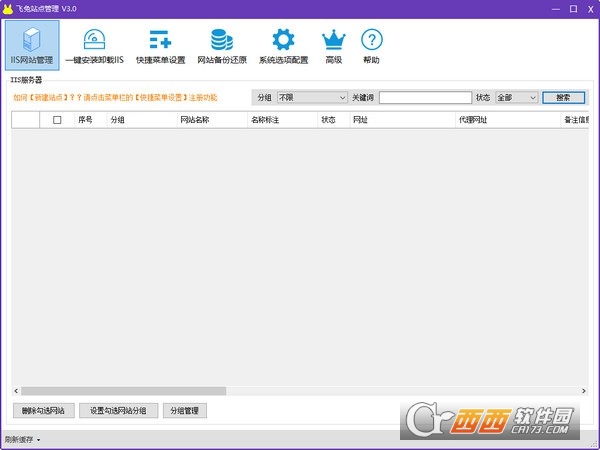The height and width of the screenshot is (450, 600).
Task: Click 设置勾选网站分组 button
Action: (118, 410)
